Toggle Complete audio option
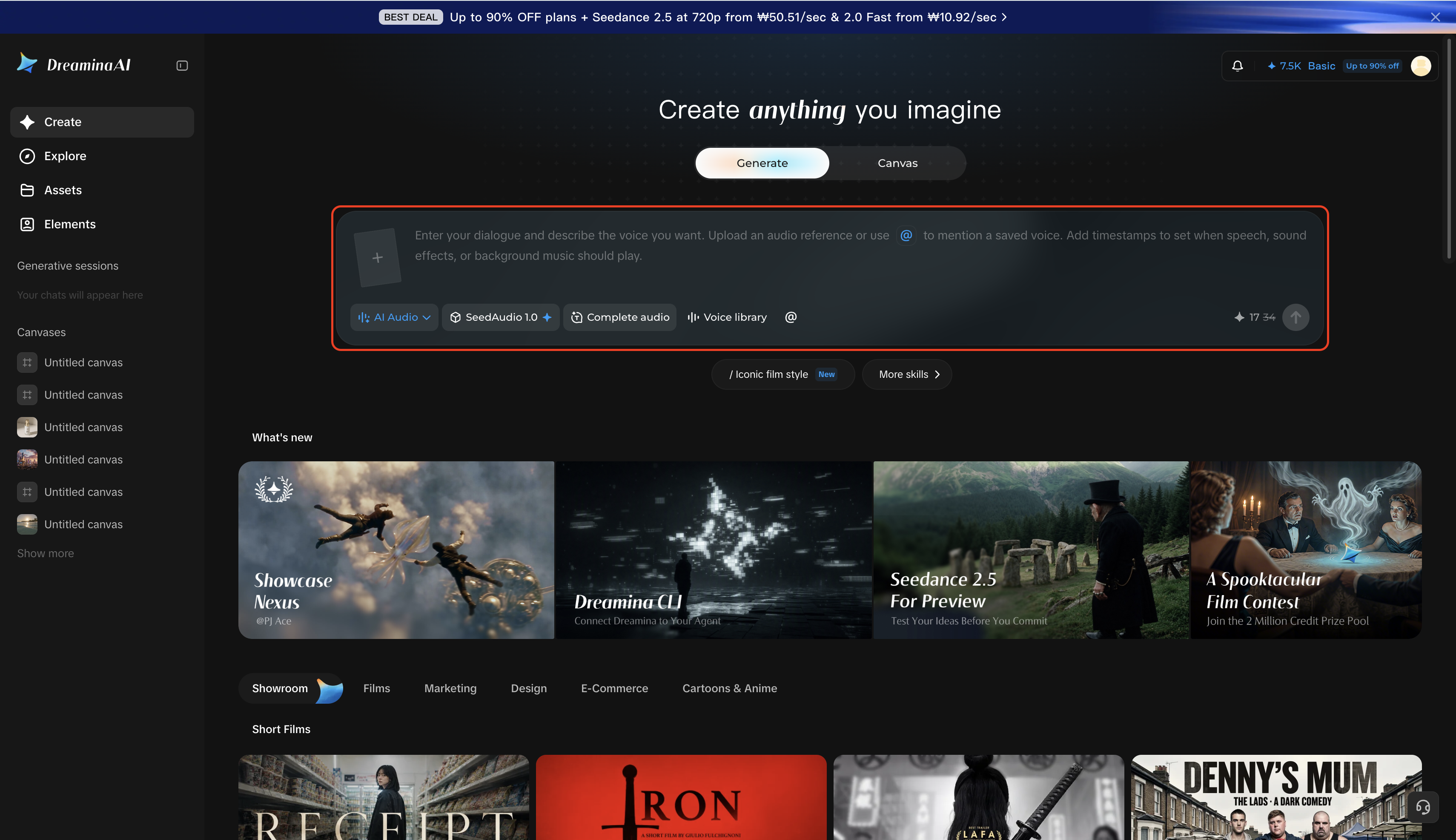 [x=620, y=317]
